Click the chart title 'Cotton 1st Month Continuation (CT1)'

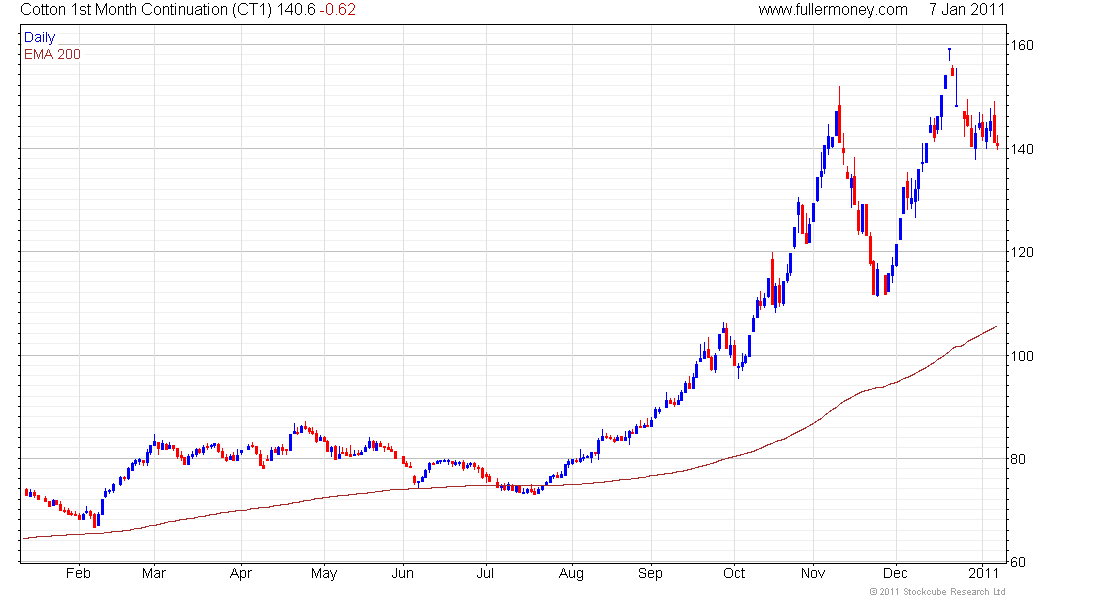click(145, 10)
